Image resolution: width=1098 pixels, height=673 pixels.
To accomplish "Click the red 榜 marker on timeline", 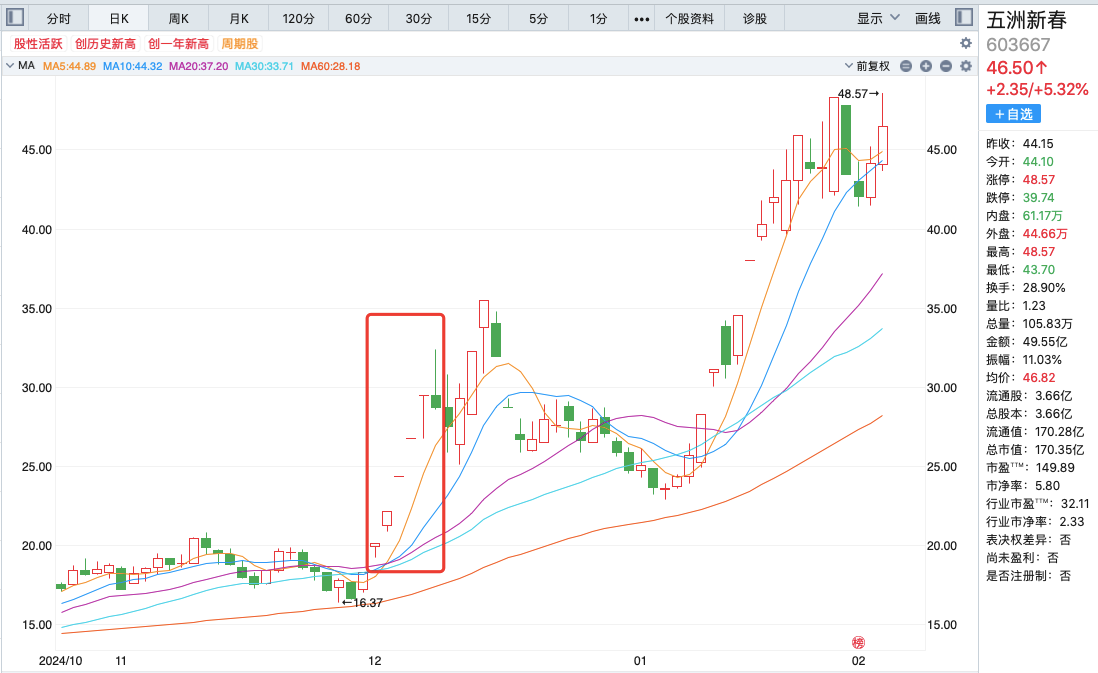I will point(857,642).
